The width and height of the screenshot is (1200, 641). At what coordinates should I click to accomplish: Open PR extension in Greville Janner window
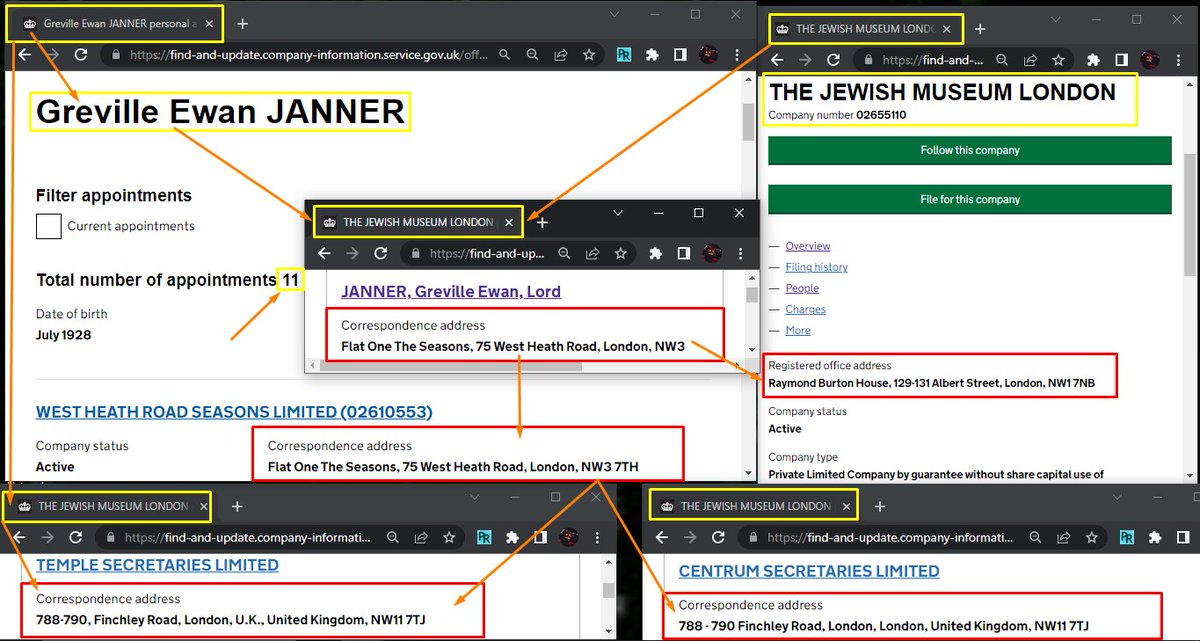[624, 55]
